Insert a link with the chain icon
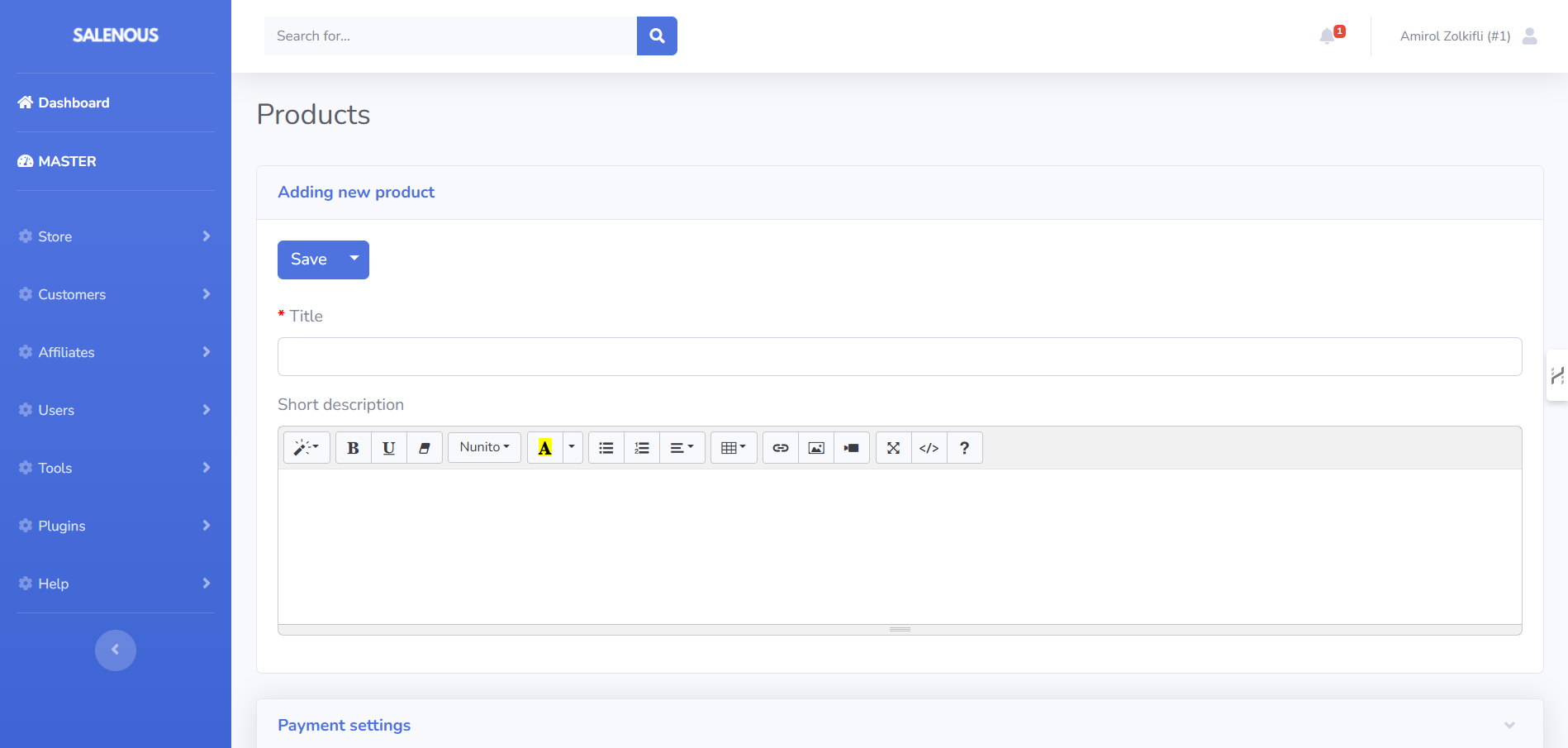The width and height of the screenshot is (1568, 748). [x=780, y=448]
